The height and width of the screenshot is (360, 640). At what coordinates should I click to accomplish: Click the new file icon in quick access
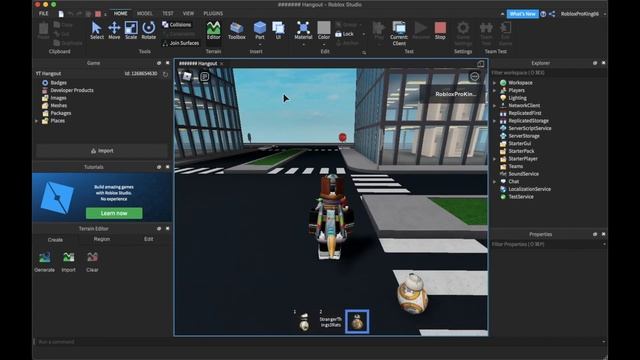point(61,14)
